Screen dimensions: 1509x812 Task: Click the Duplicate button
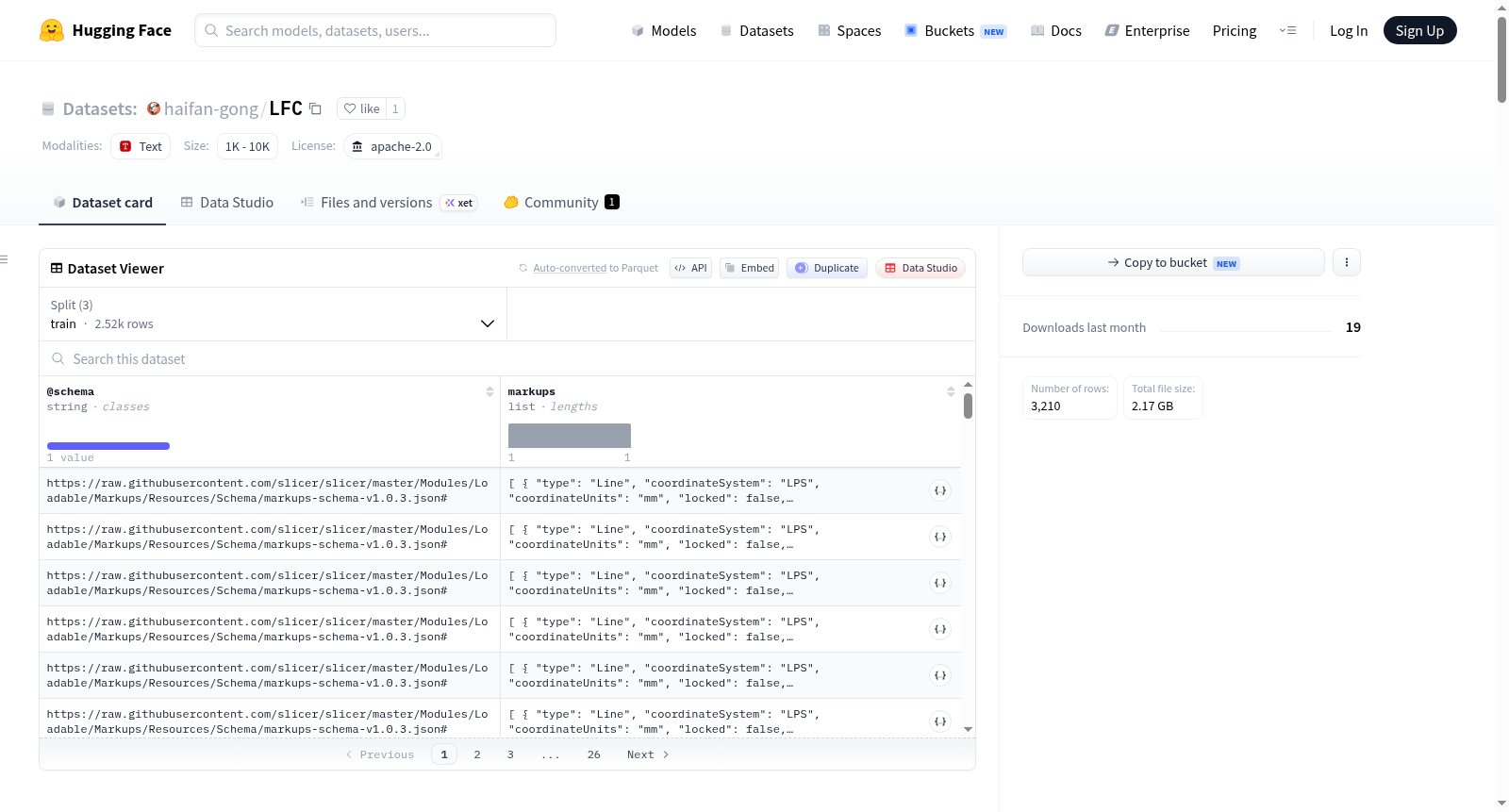[826, 268]
